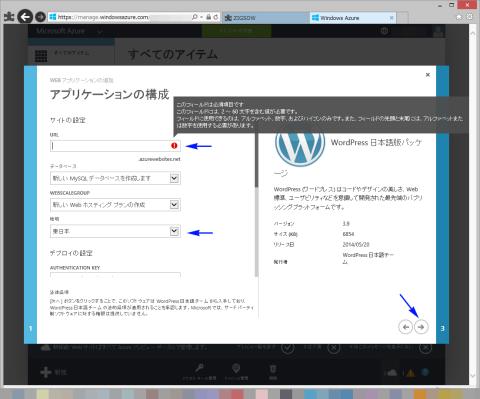This screenshot has width=480, height=399.
Task: Click the green button in the portal header
Action: pyautogui.click(x=236, y=31)
